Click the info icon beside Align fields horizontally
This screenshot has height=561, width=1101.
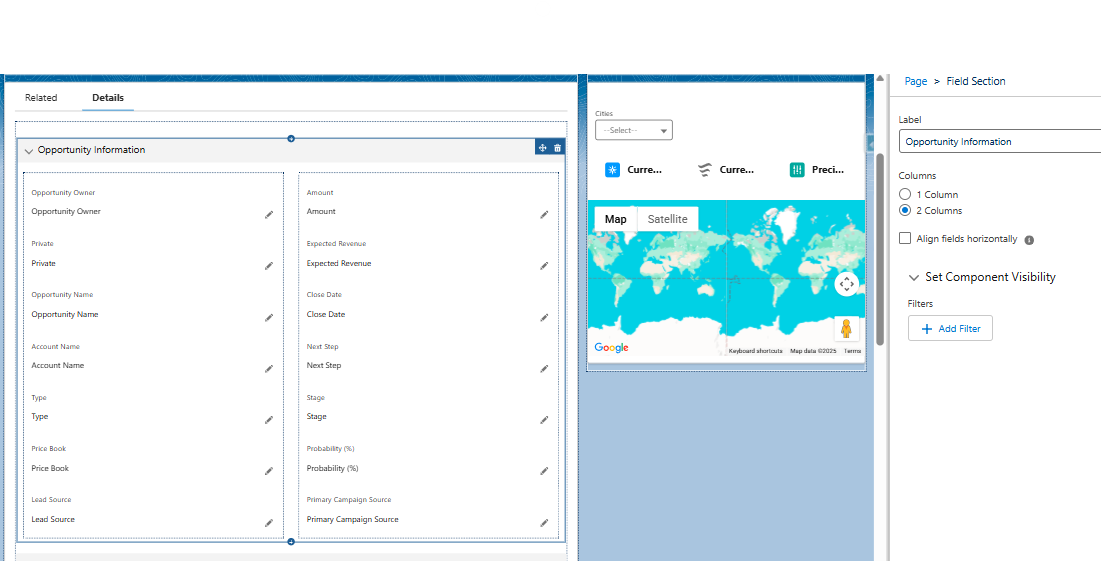1029,240
